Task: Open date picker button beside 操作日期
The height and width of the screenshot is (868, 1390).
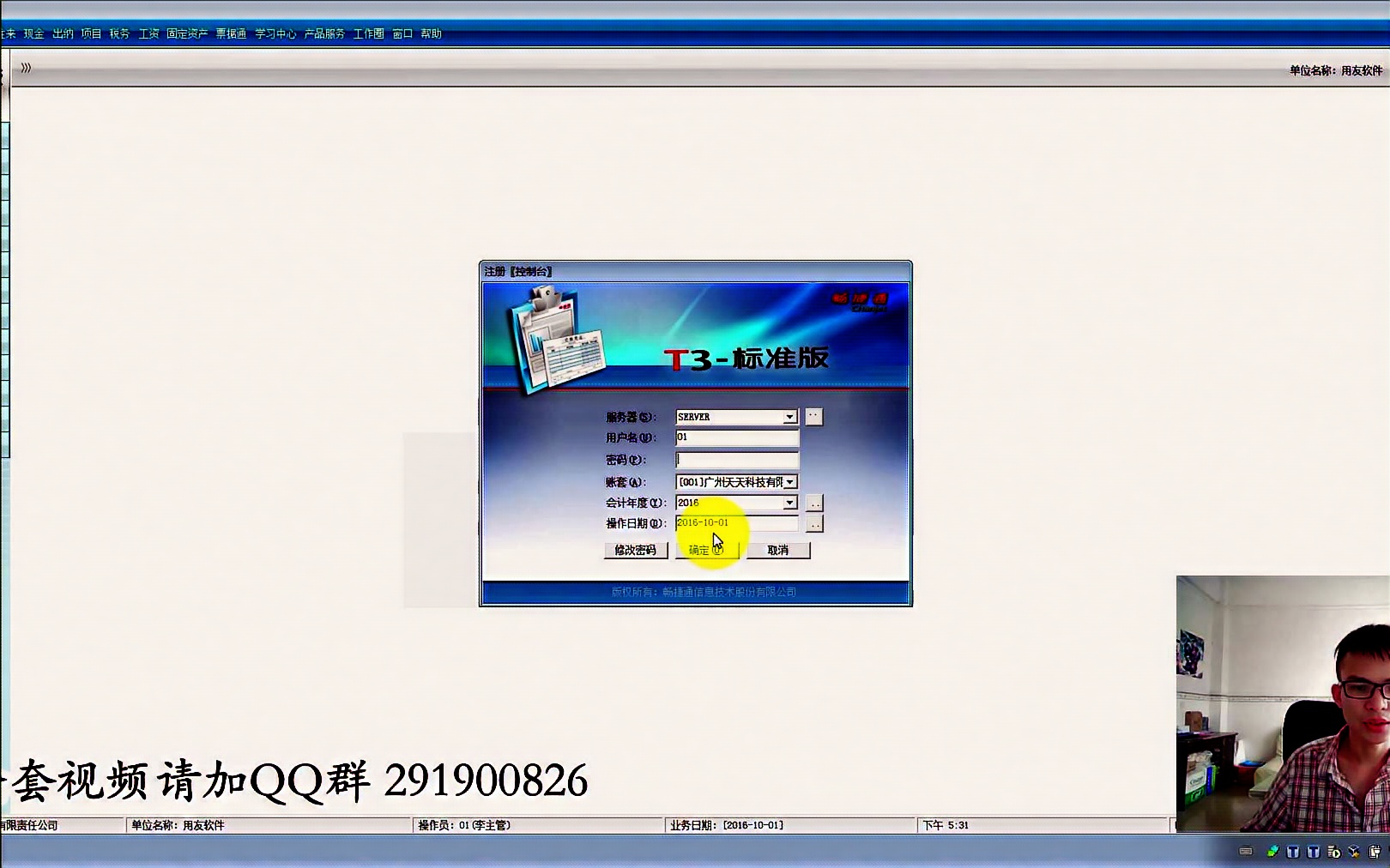Action: pyautogui.click(x=814, y=524)
